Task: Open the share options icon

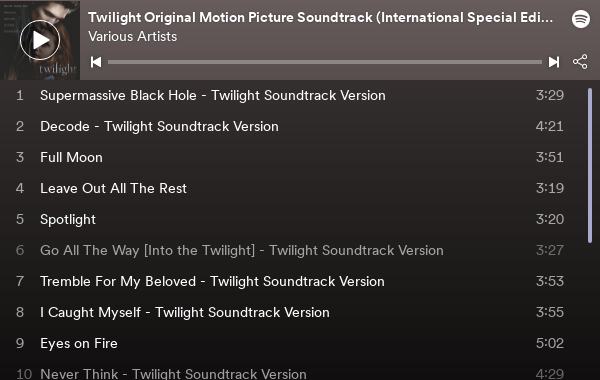Action: (580, 62)
